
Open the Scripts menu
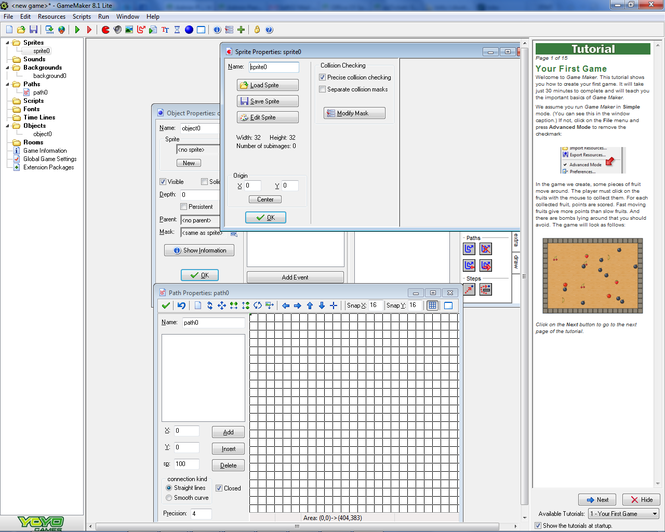81,17
